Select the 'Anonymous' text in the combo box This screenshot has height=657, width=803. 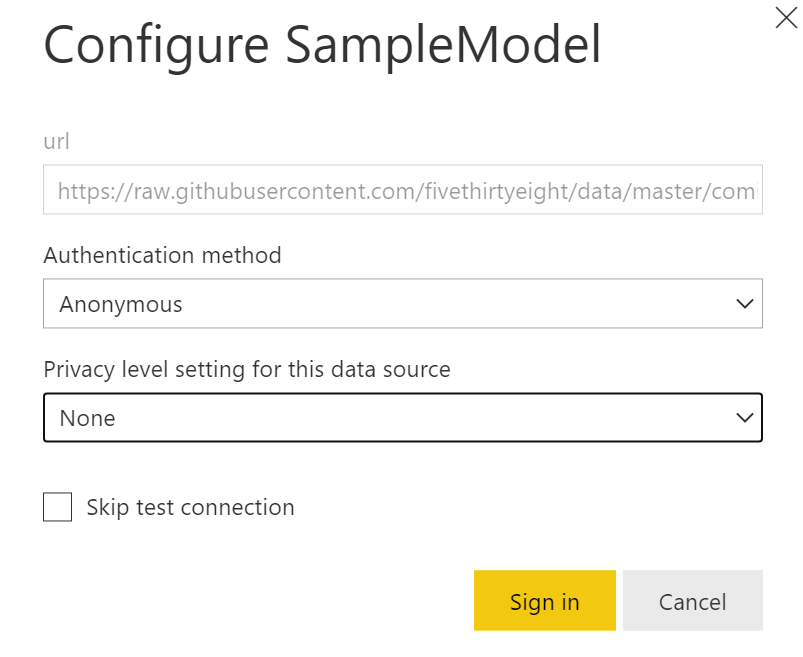121,305
